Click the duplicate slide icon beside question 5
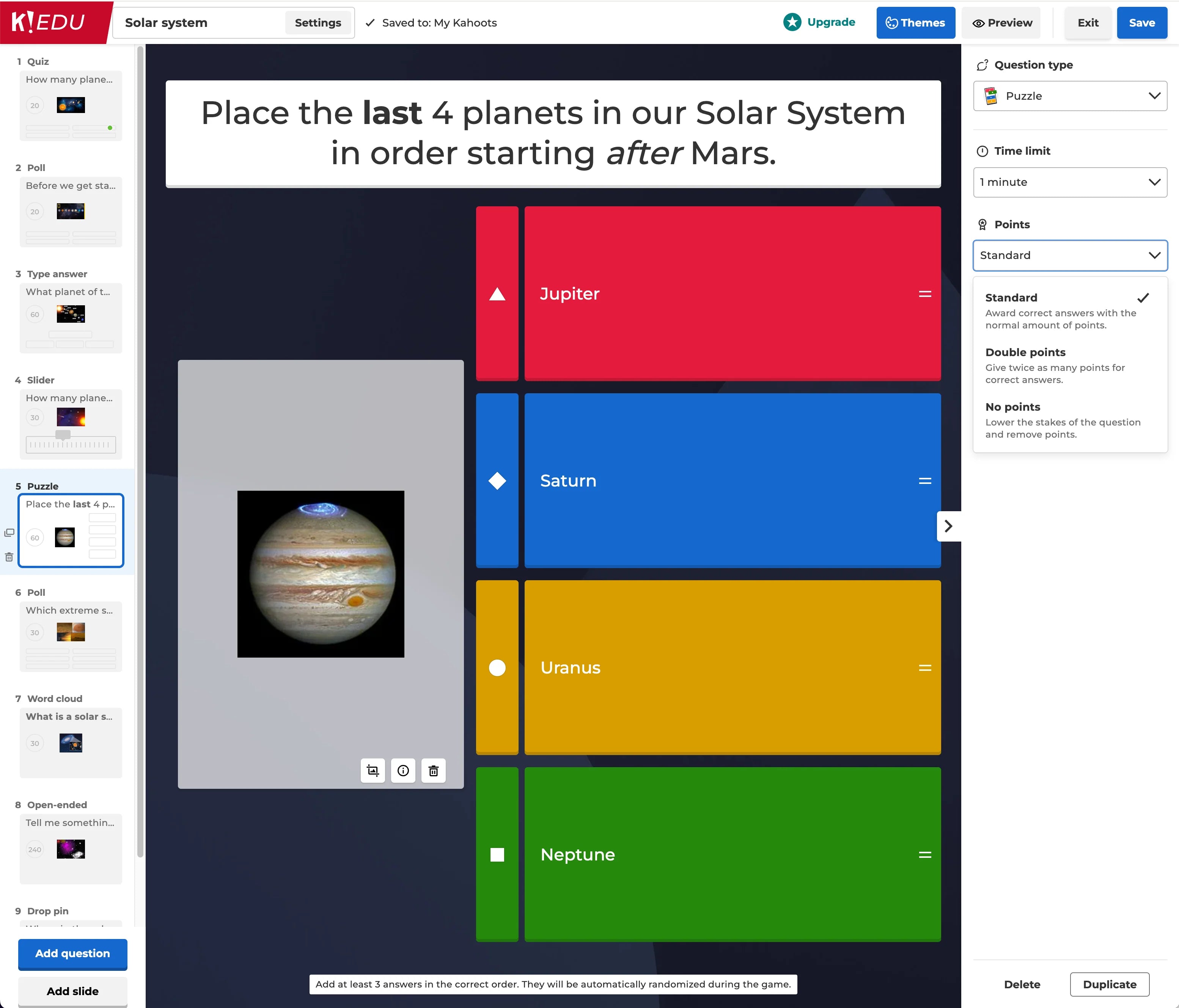This screenshot has width=1179, height=1008. tap(9, 533)
